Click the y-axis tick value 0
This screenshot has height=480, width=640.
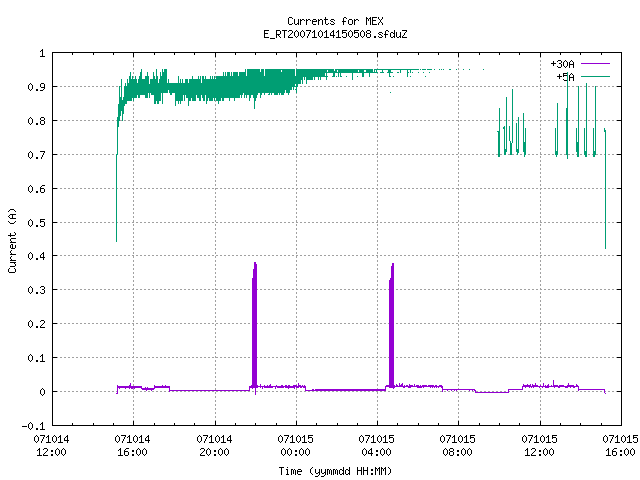pos(42,392)
